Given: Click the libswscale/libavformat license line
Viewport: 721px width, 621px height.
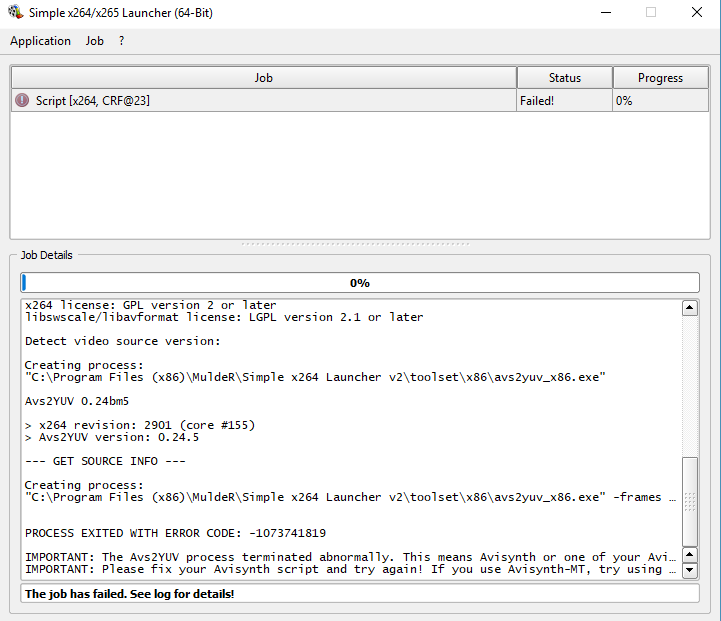Looking at the screenshot, I should point(224,317).
